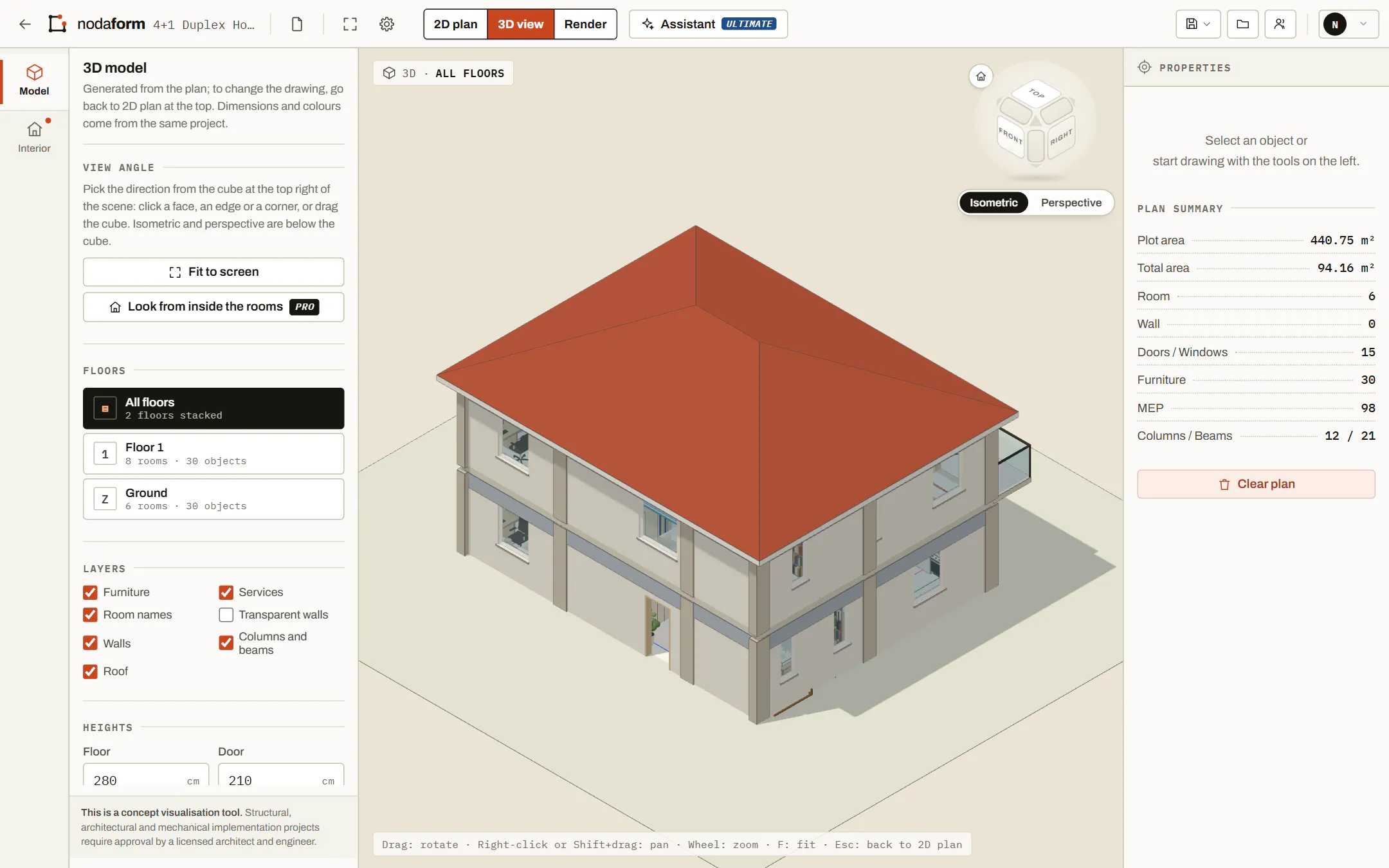Enable the Transparent walls checkbox
This screenshot has height=868, width=1389.
click(x=226, y=615)
